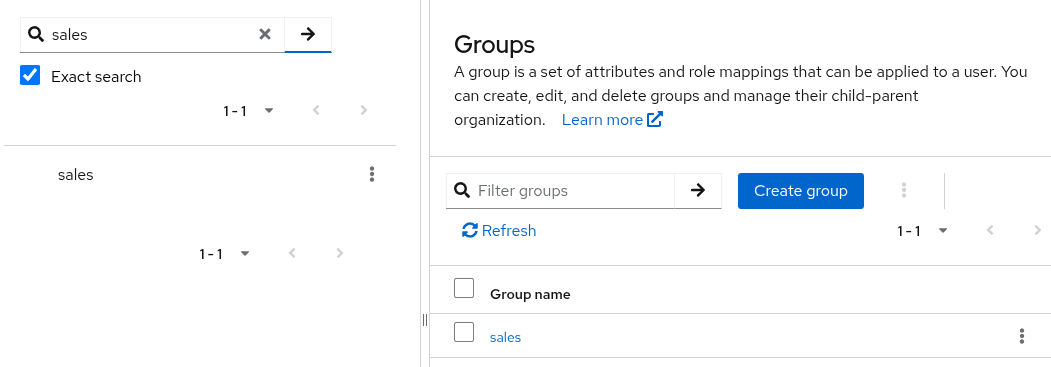Submit the Filter groups arrow button

point(698,191)
